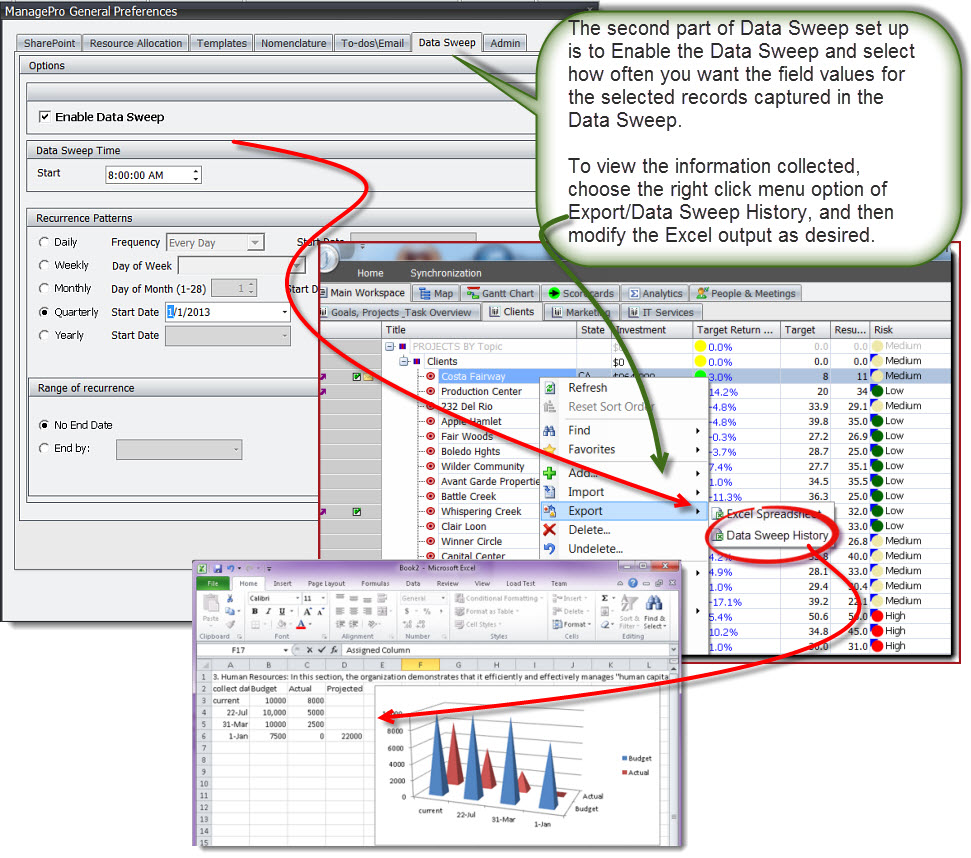Open Sort & Filter in Excel's Editing group
971x858 pixels.
(x=630, y=610)
